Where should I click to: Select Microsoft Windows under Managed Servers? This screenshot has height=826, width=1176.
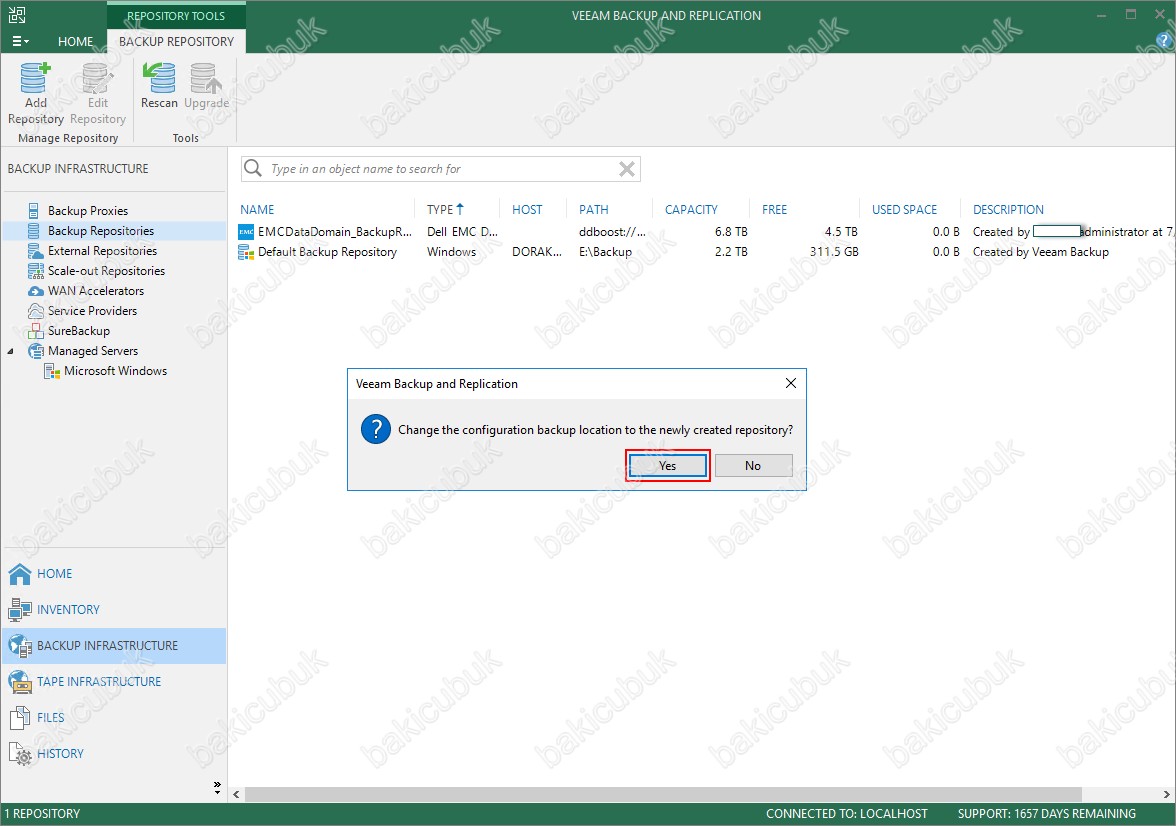point(116,371)
